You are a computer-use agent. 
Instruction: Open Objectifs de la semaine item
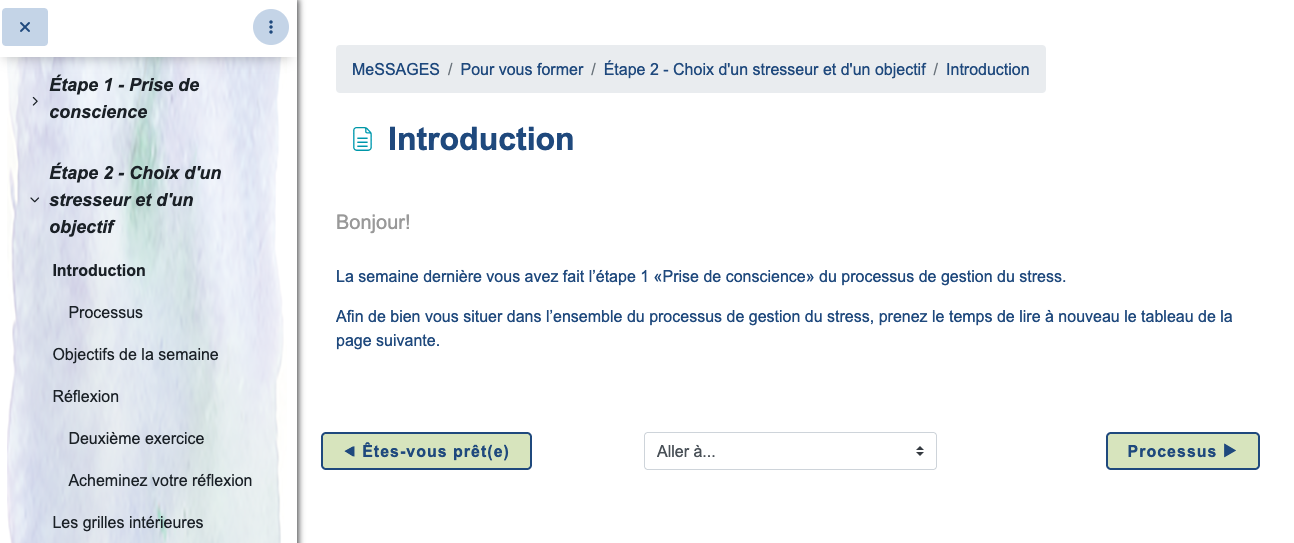(x=135, y=354)
